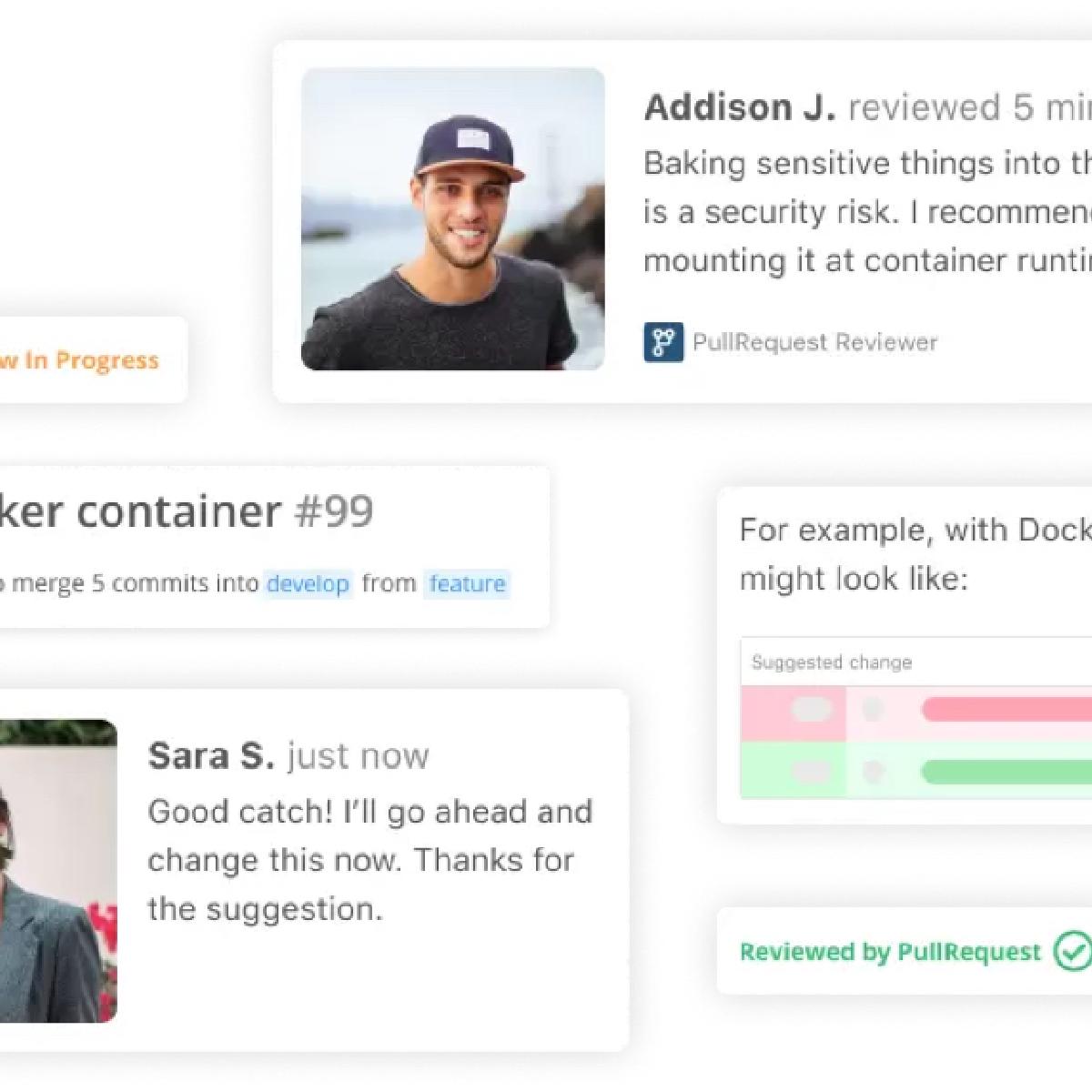Viewport: 1092px width, 1092px height.
Task: Click Sara's Good catch reply text
Action: click(370, 860)
